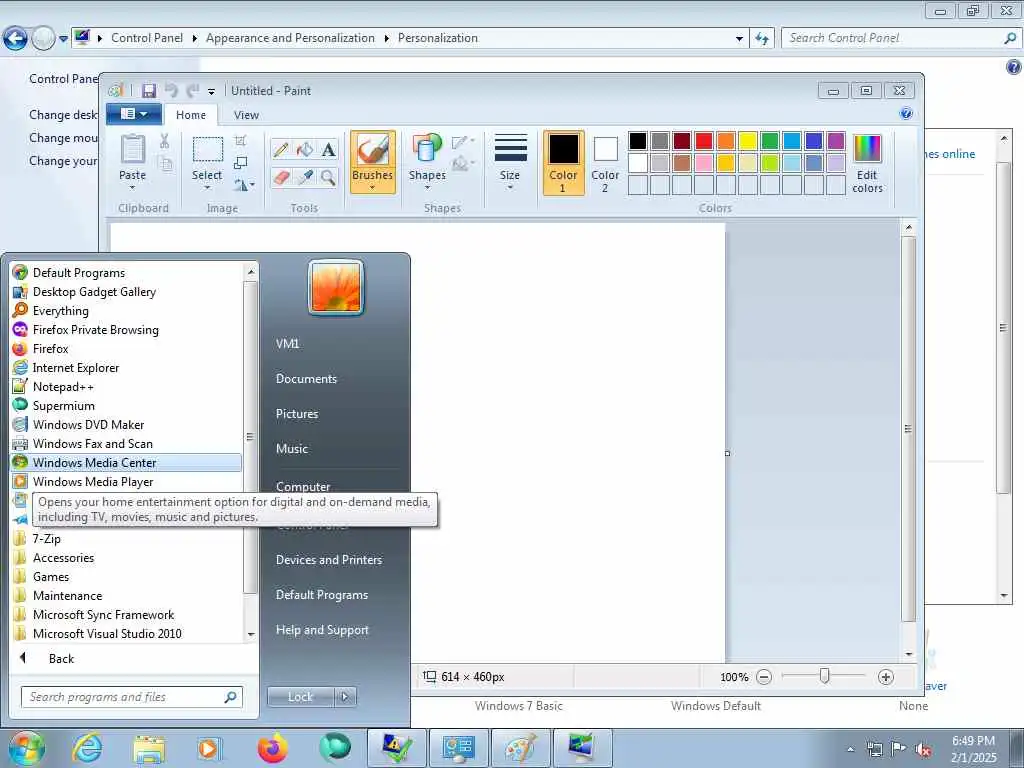Select the Pencil tool in Paint
The height and width of the screenshot is (768, 1024).
[x=281, y=150]
